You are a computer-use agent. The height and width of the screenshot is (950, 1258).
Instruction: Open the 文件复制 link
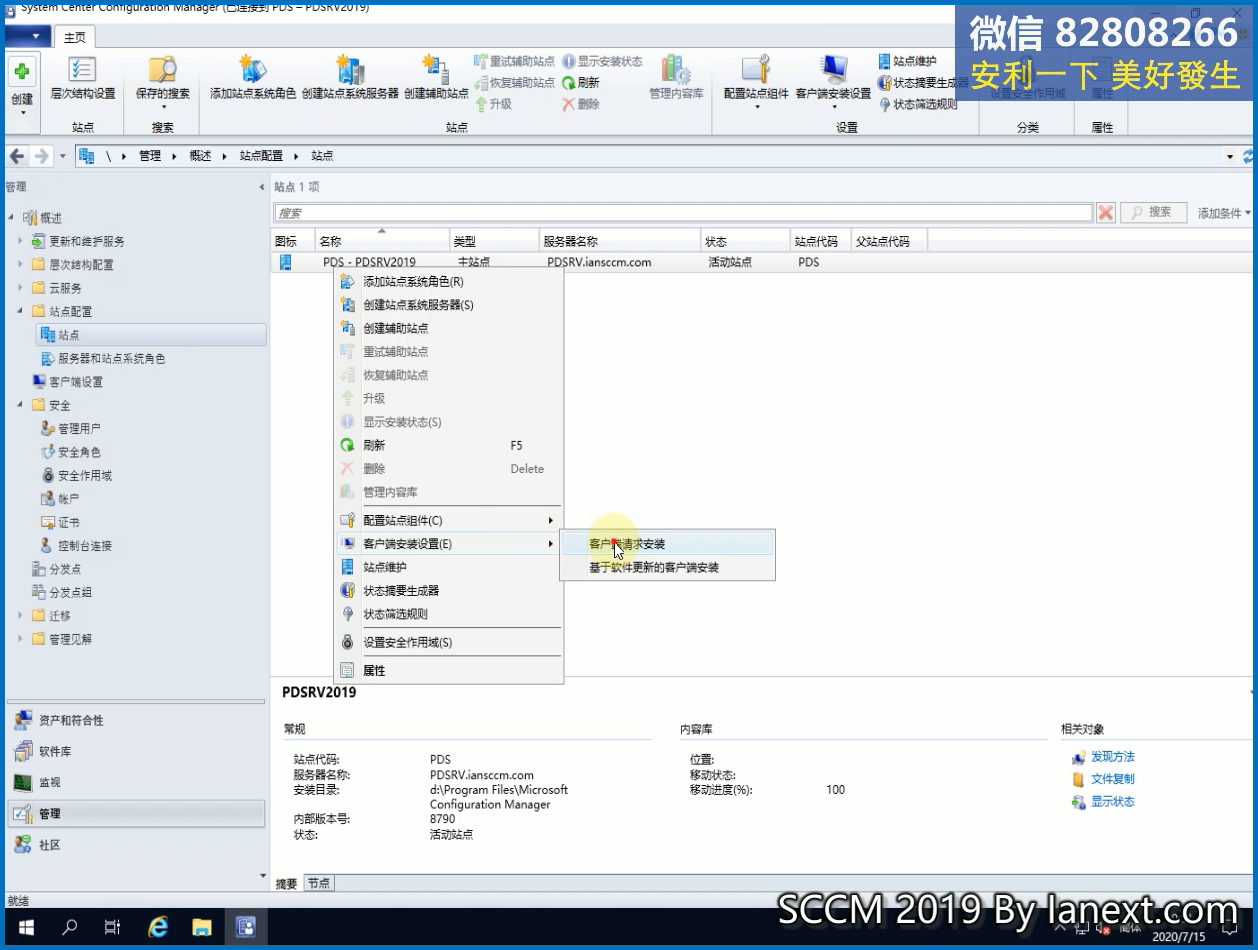point(1112,779)
